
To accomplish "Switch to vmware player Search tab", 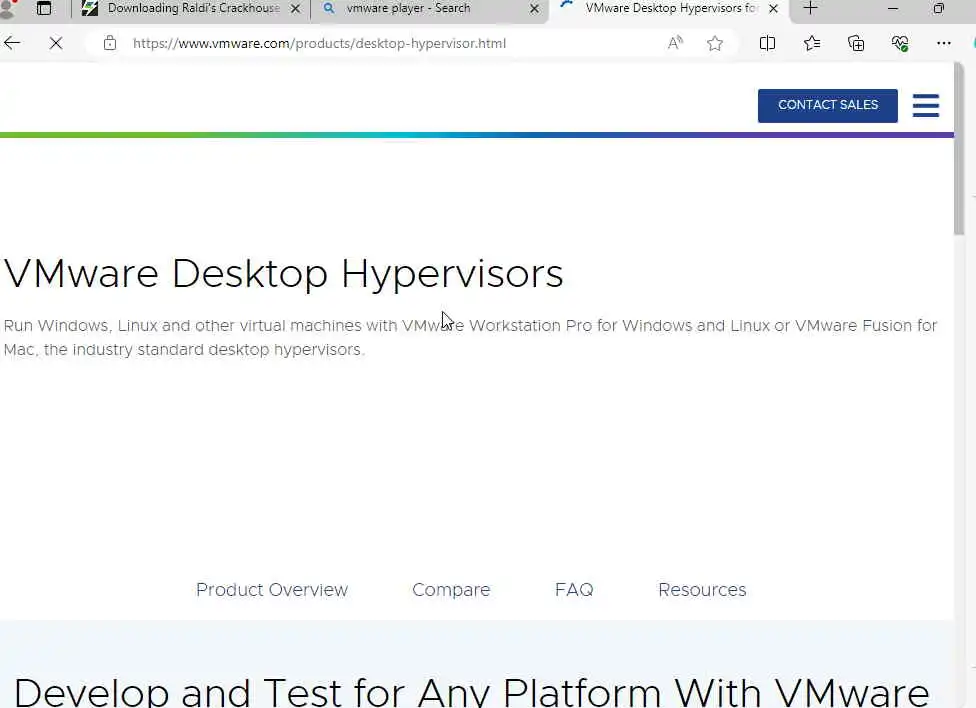I will coord(428,8).
